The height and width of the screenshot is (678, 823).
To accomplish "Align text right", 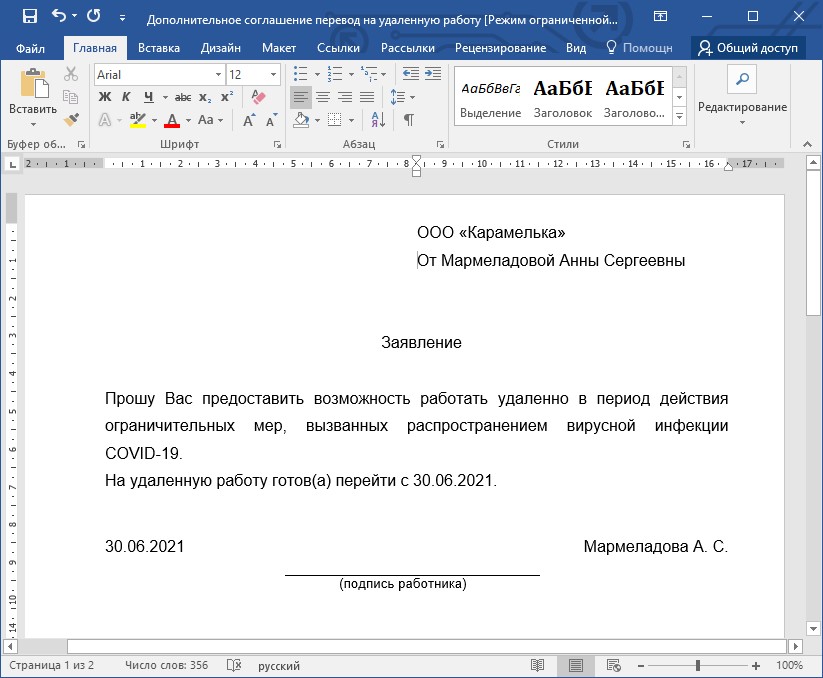I will pos(345,97).
